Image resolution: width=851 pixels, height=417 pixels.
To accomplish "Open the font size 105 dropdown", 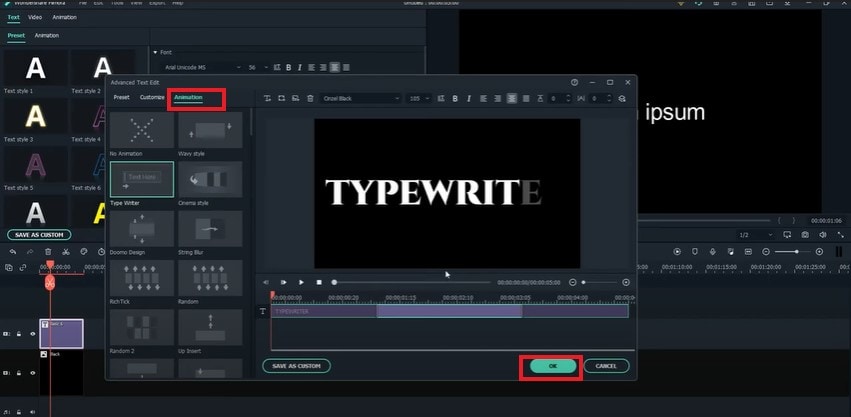I will 421,98.
